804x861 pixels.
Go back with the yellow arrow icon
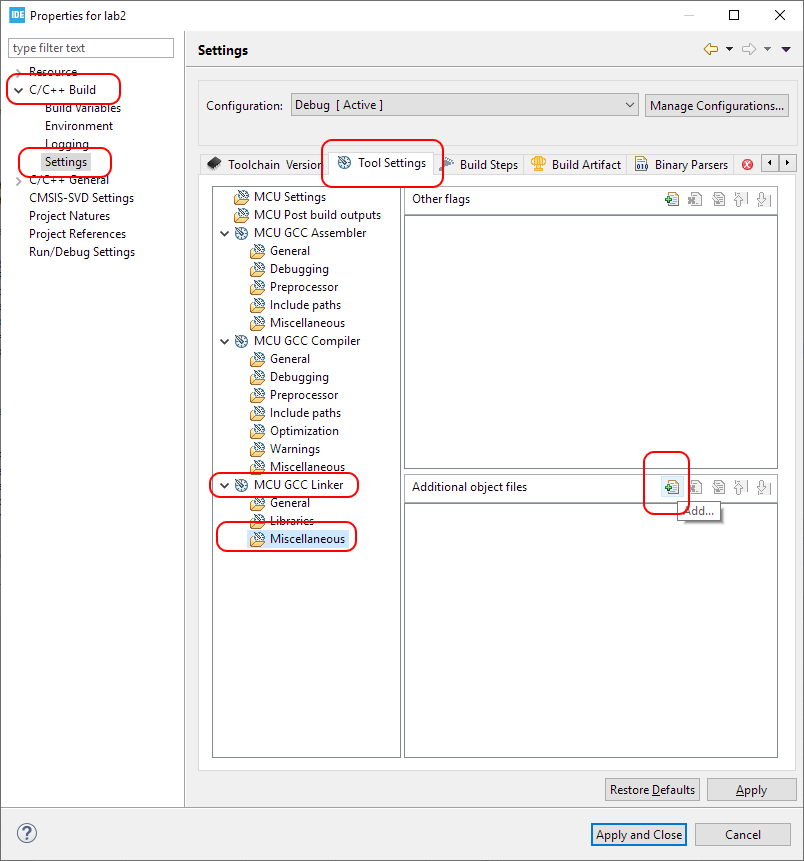711,49
